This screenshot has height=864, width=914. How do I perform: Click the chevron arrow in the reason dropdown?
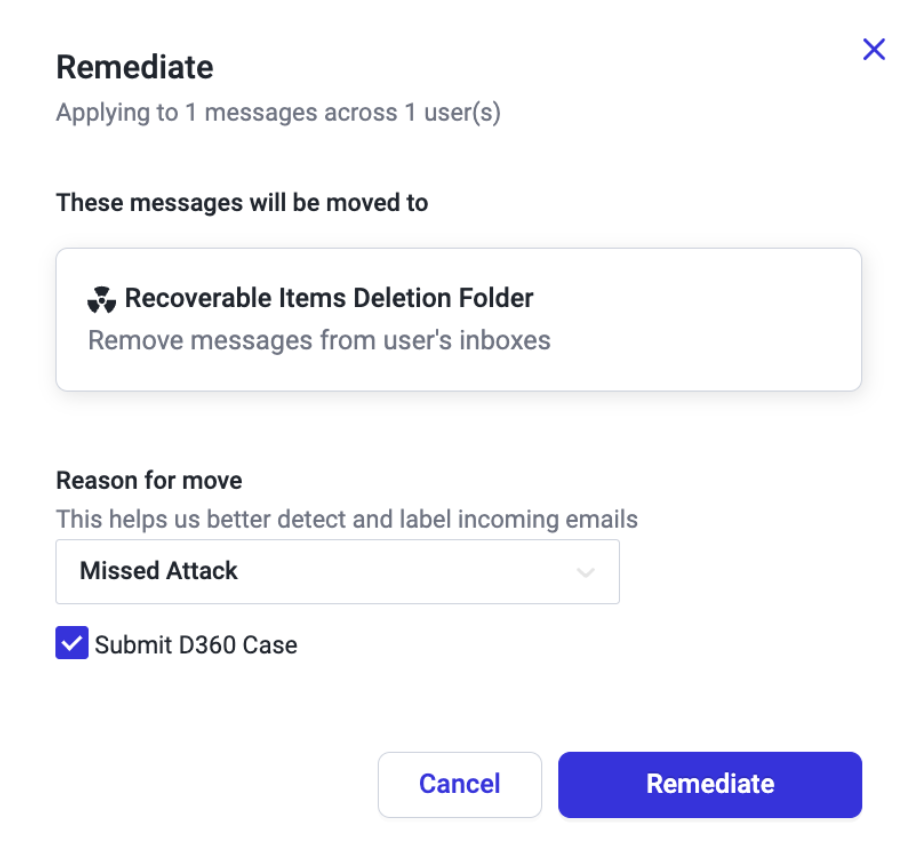(586, 573)
